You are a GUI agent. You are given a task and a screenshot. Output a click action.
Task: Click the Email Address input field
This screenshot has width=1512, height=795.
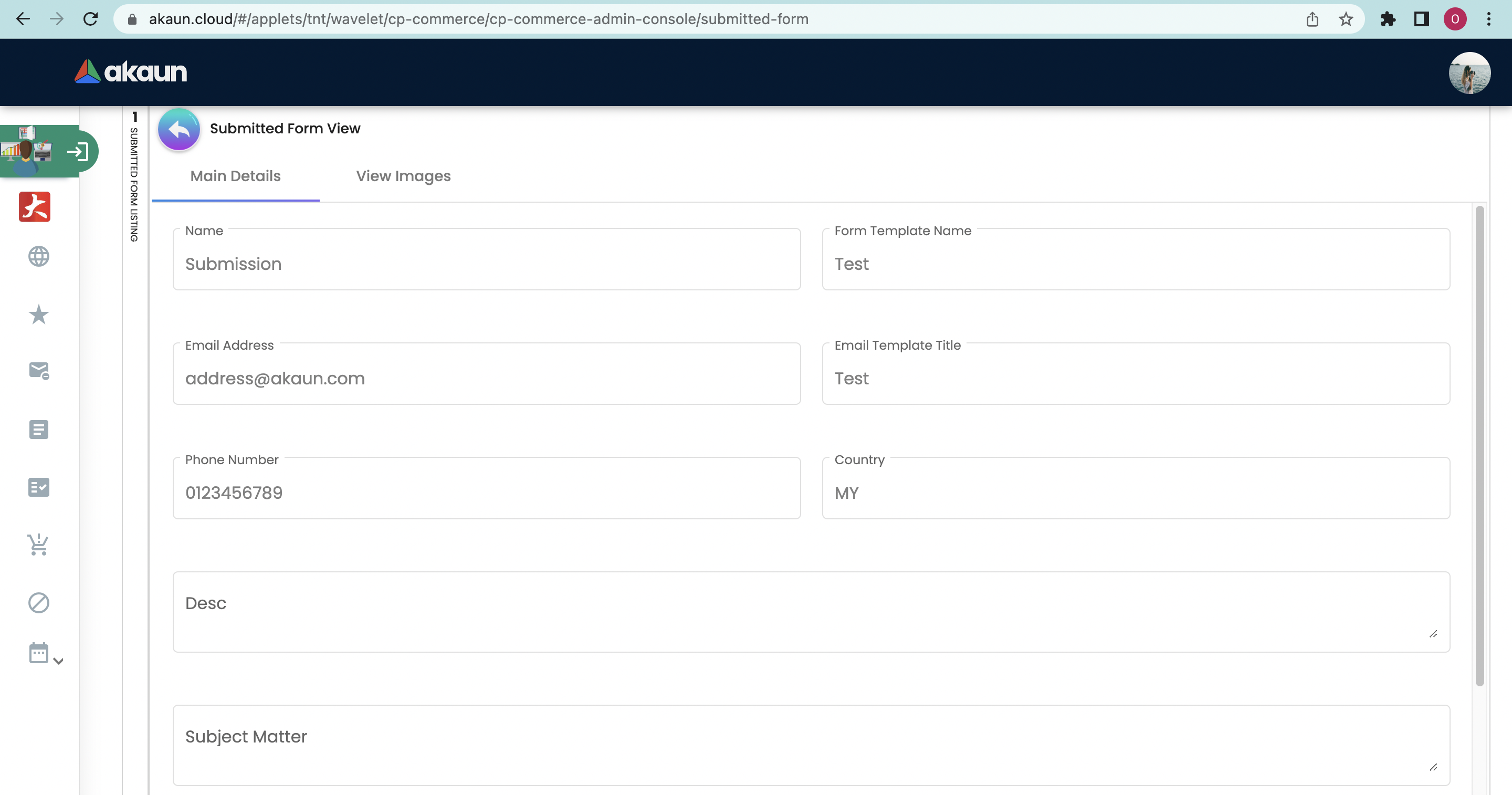pos(486,379)
